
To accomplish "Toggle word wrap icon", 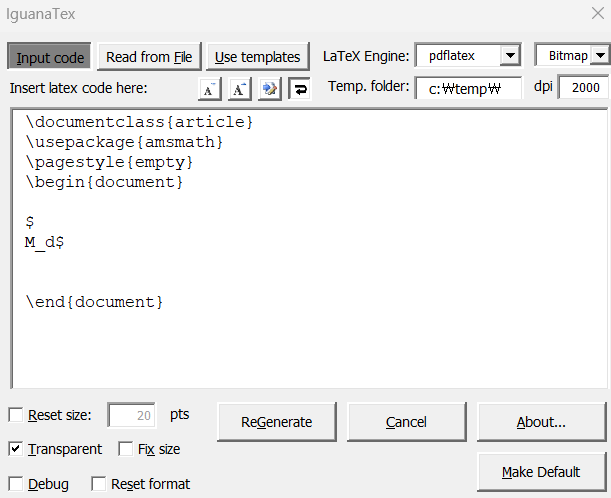I will (300, 89).
